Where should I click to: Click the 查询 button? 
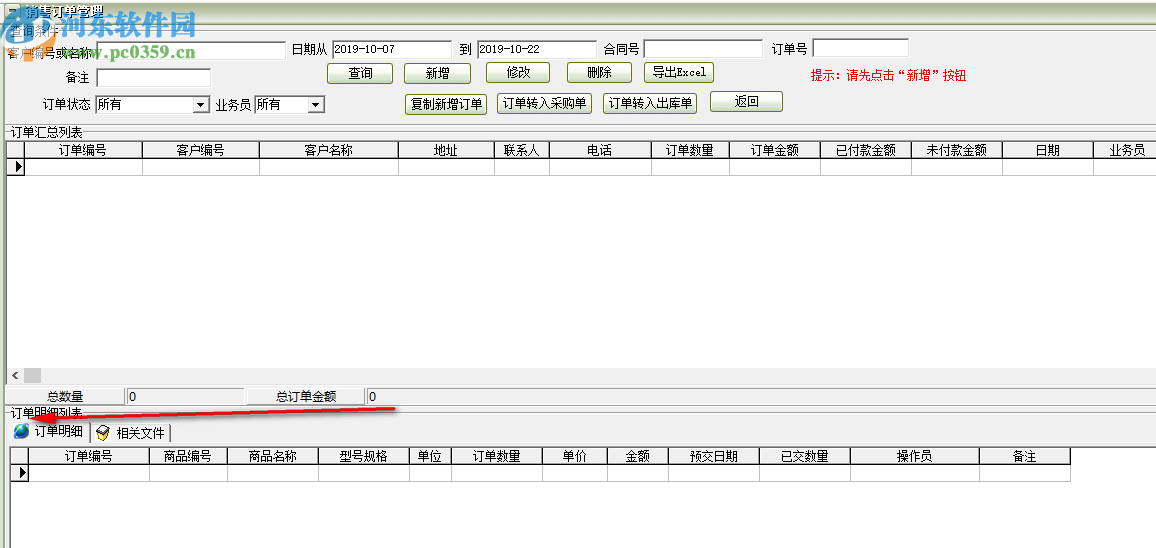click(x=360, y=73)
